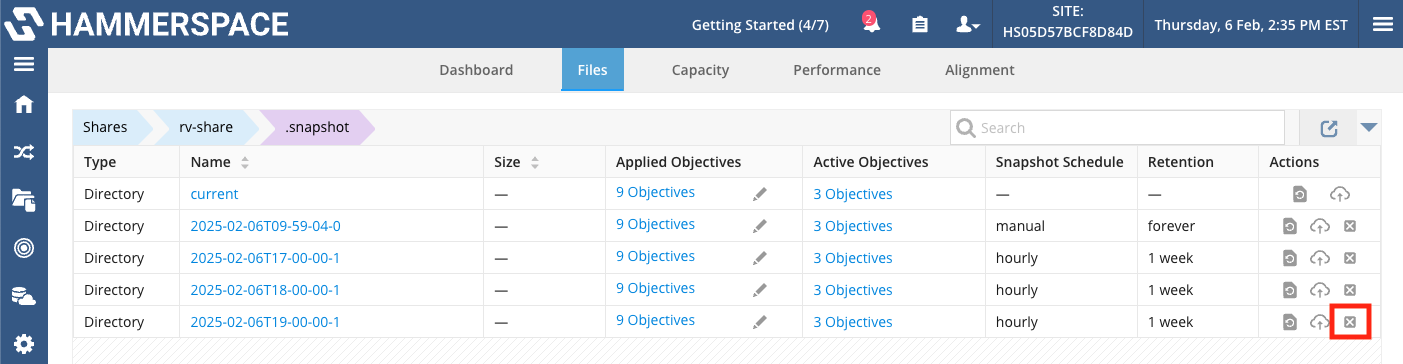Cloud upload icon for 19-00-00-1 snapshot
Viewport: 1403px width, 364px height.
(1320, 322)
